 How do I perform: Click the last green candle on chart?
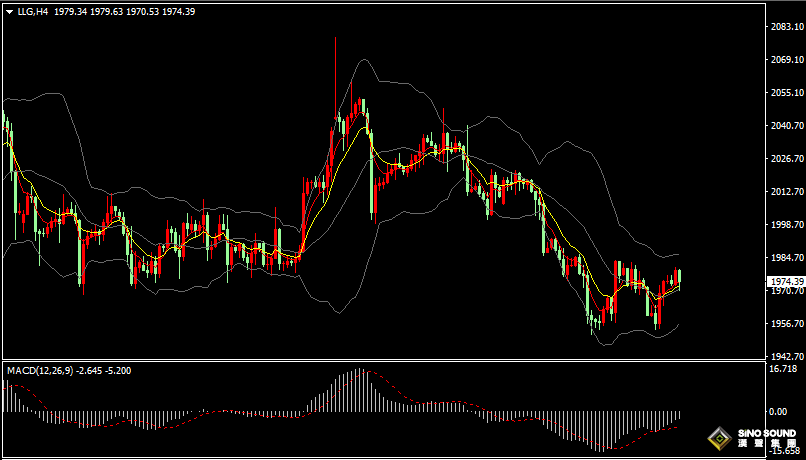pos(680,278)
